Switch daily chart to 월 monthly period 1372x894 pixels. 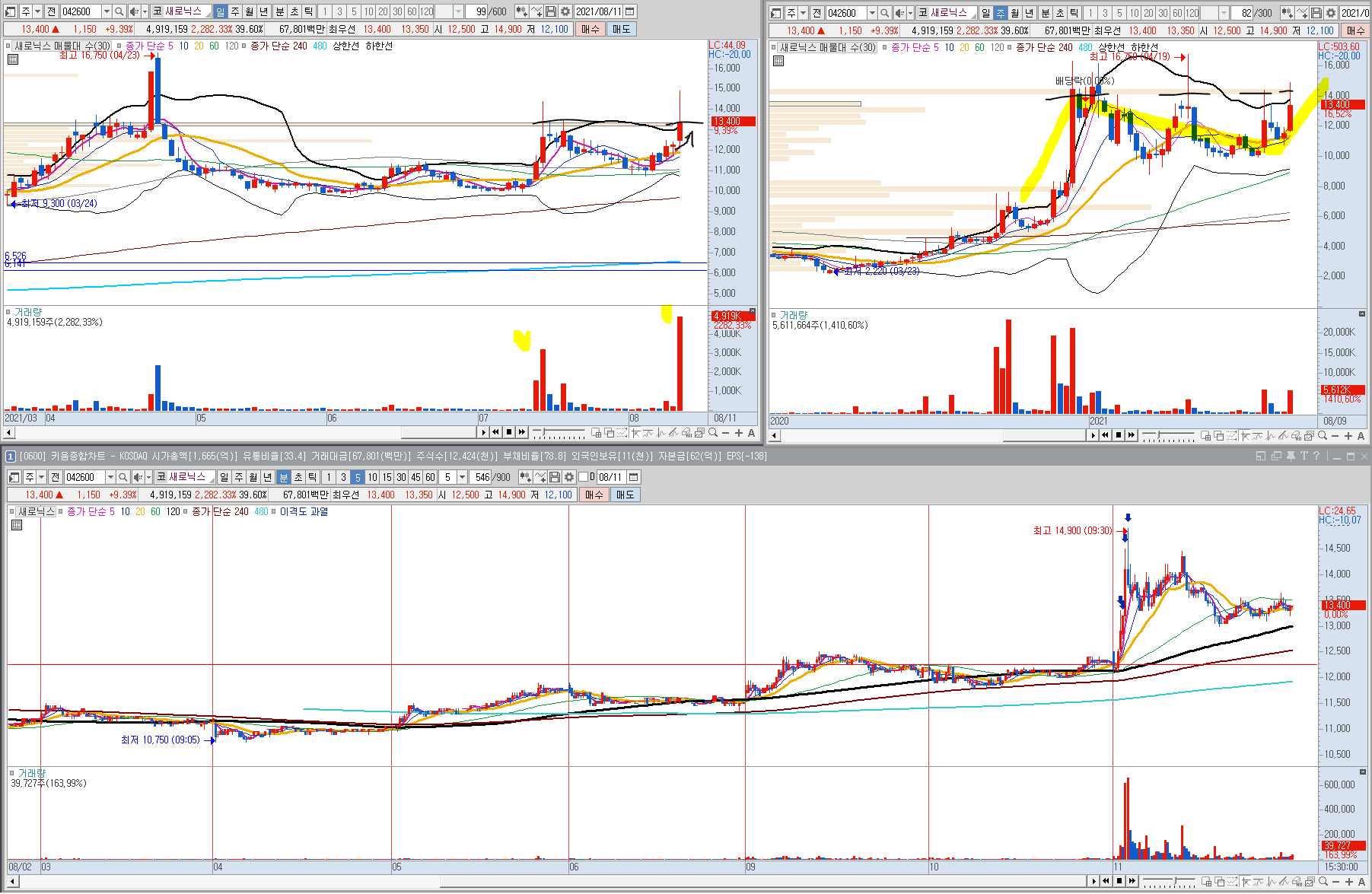coord(249,11)
